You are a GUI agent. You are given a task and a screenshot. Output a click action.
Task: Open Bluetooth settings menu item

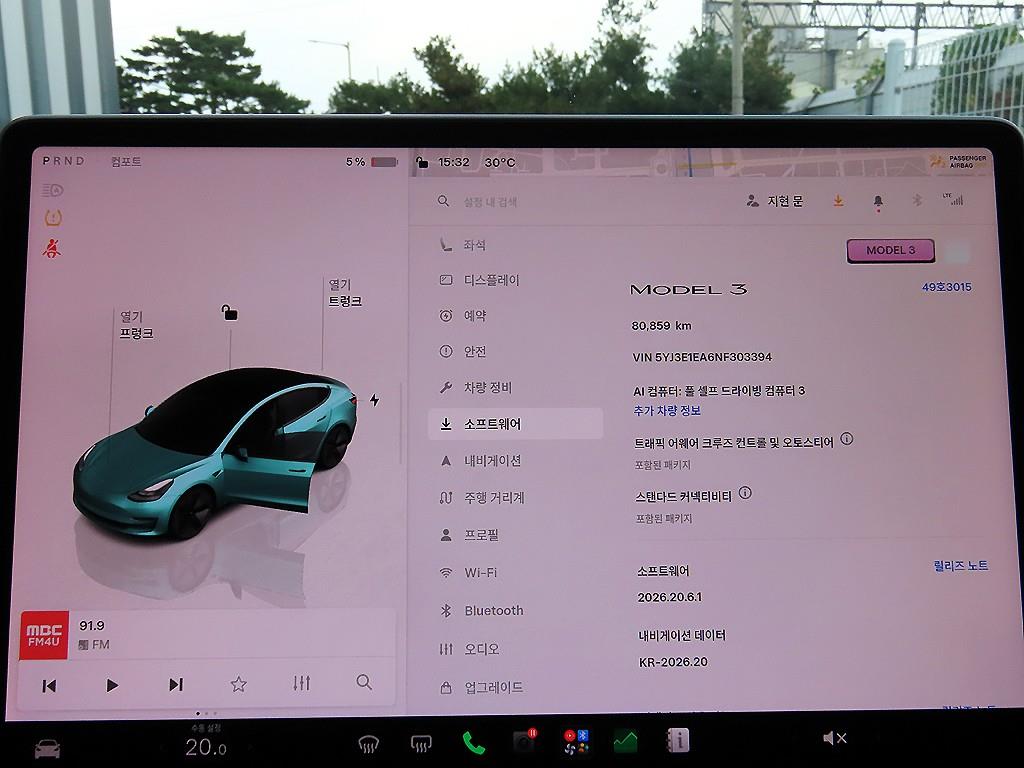[x=481, y=611]
